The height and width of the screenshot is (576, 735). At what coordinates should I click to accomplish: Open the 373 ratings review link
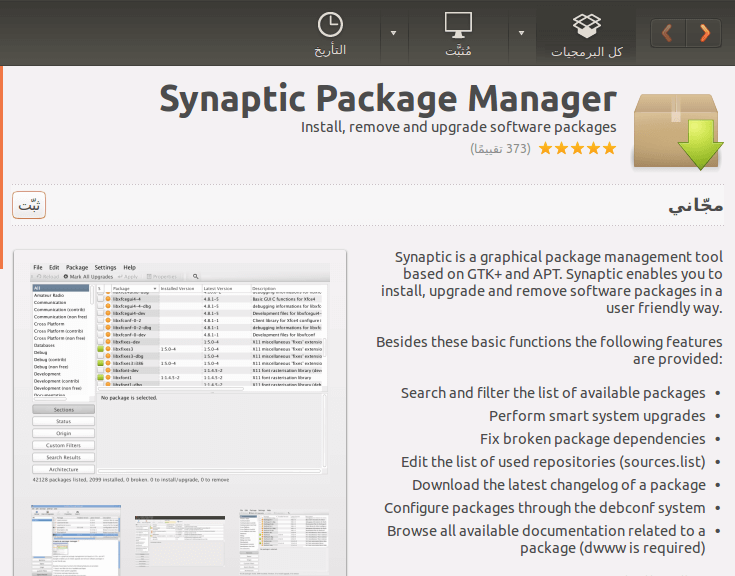tap(501, 149)
